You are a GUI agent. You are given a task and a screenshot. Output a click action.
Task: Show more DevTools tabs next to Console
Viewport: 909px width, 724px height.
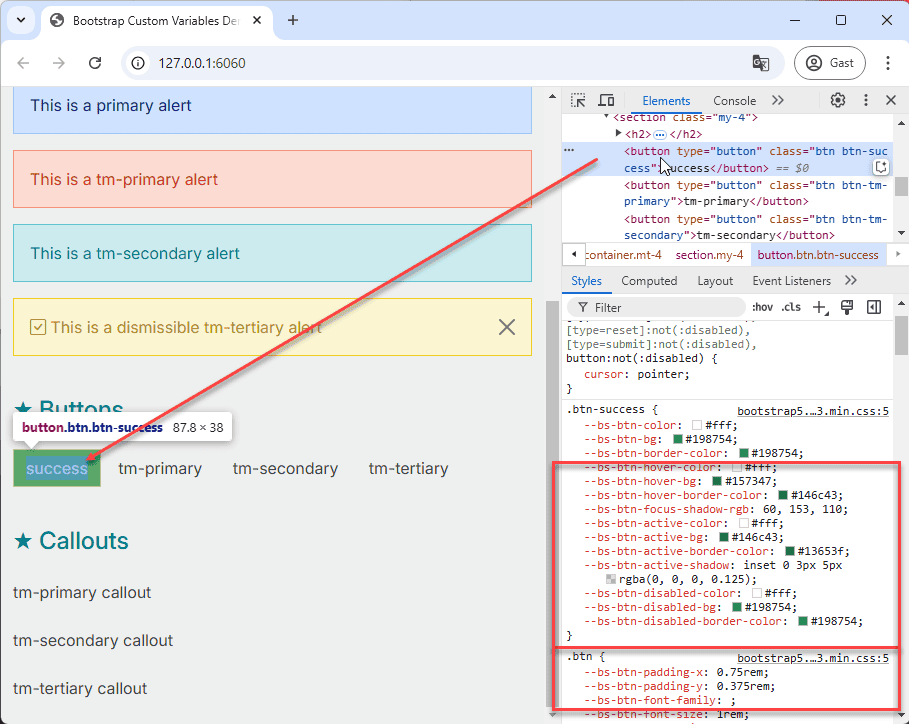777,100
